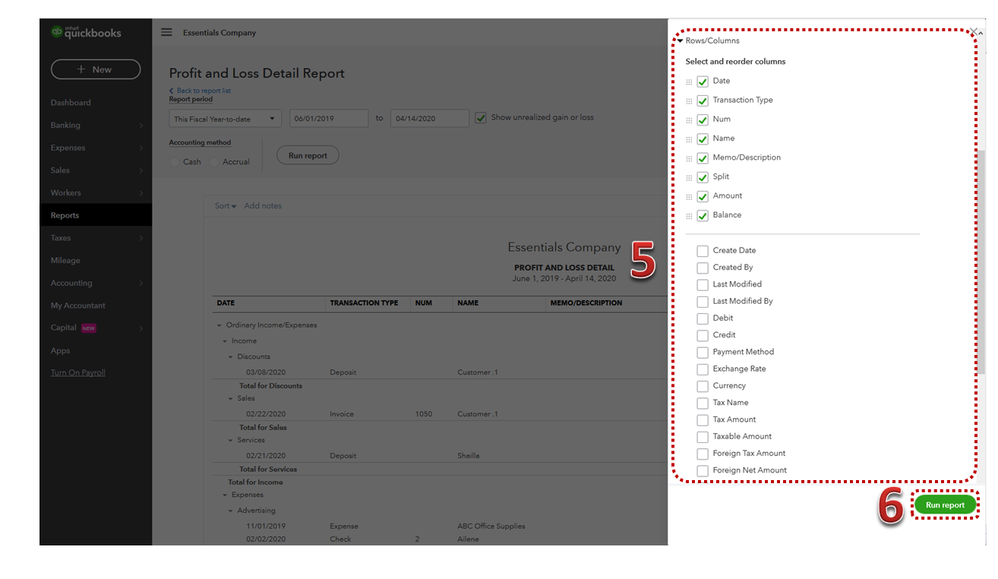Enable the Last Modified By checkbox
Screen dimensions: 998x579
click(703, 302)
